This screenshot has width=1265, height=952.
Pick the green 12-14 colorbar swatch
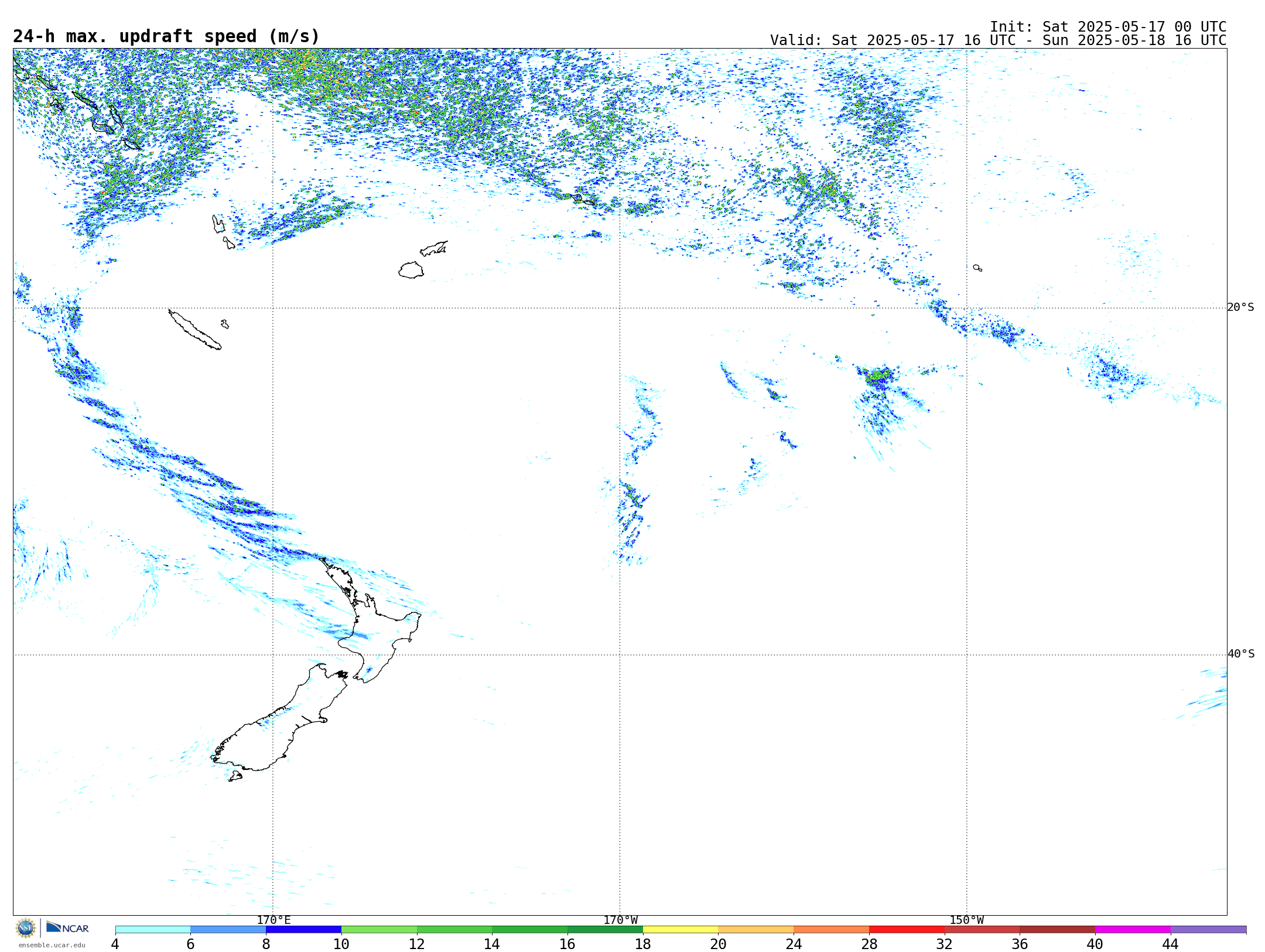(x=454, y=929)
